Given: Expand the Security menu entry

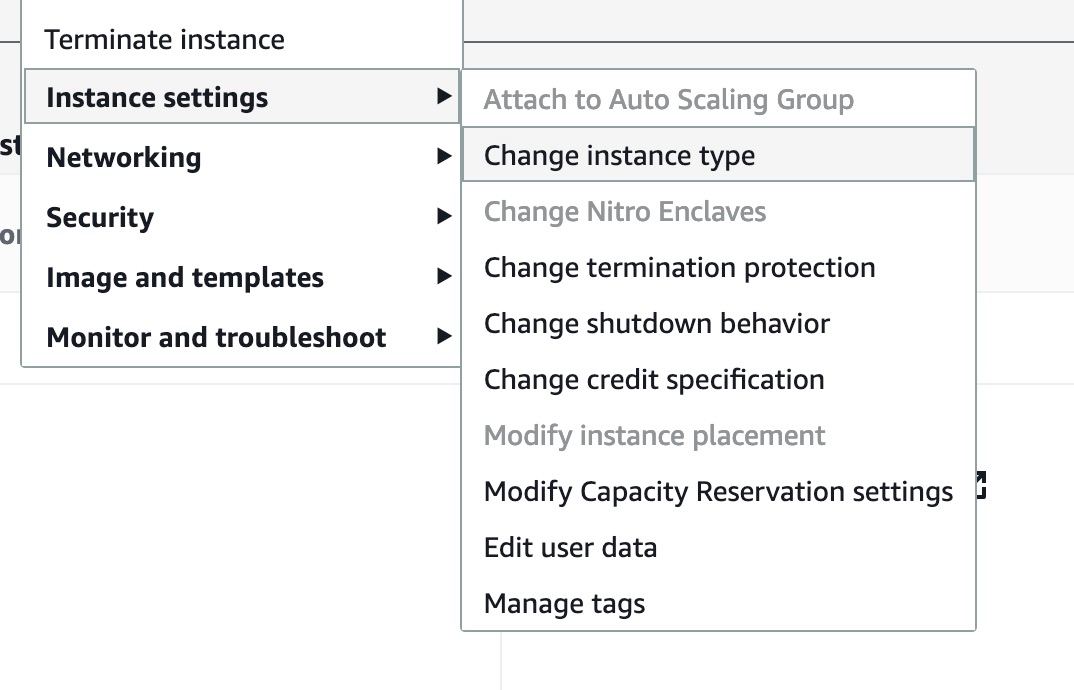Looking at the screenshot, I should click(x=242, y=217).
